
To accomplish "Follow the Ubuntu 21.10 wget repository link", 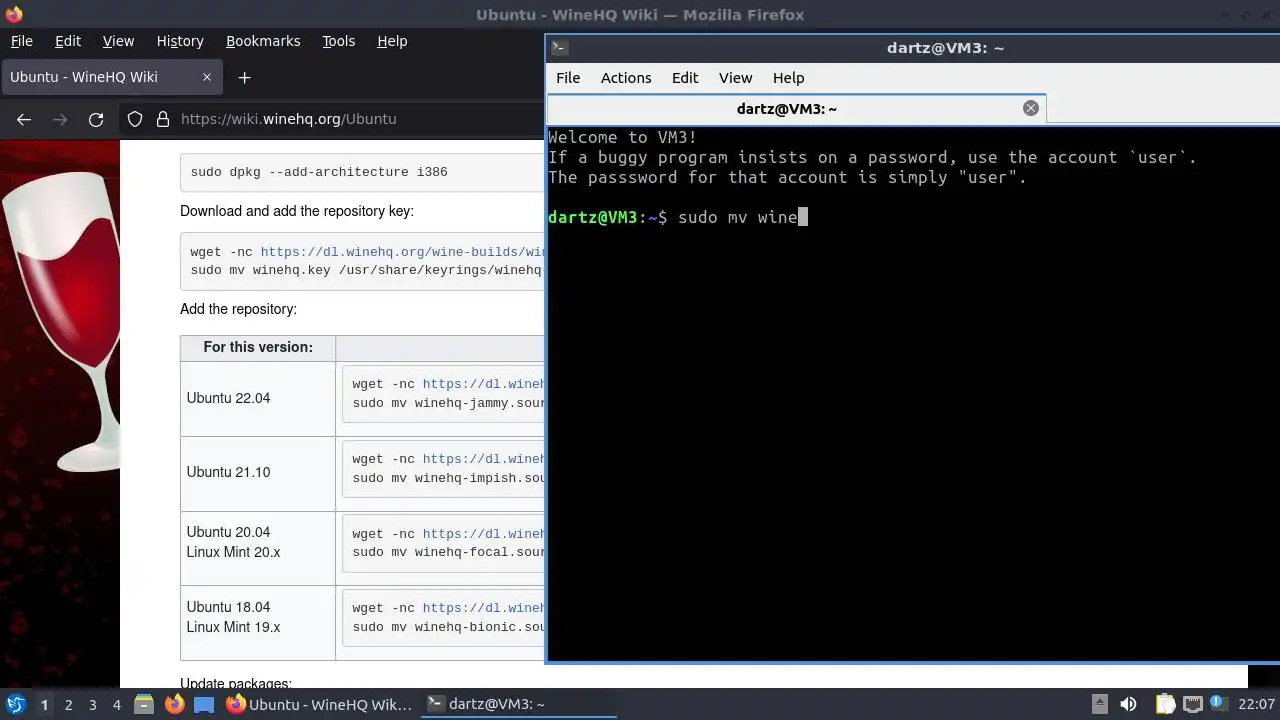I will tap(483, 459).
